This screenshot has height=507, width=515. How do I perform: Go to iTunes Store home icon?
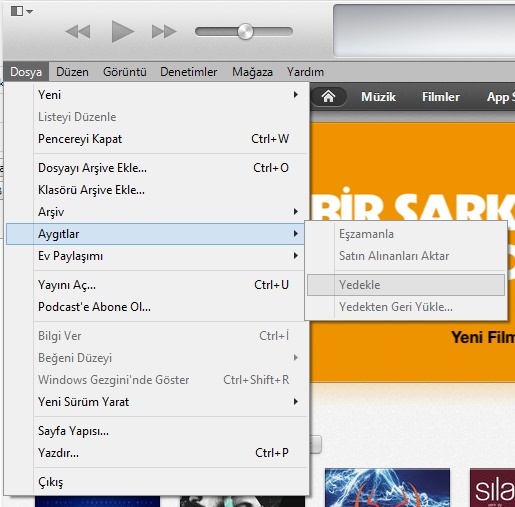point(328,97)
